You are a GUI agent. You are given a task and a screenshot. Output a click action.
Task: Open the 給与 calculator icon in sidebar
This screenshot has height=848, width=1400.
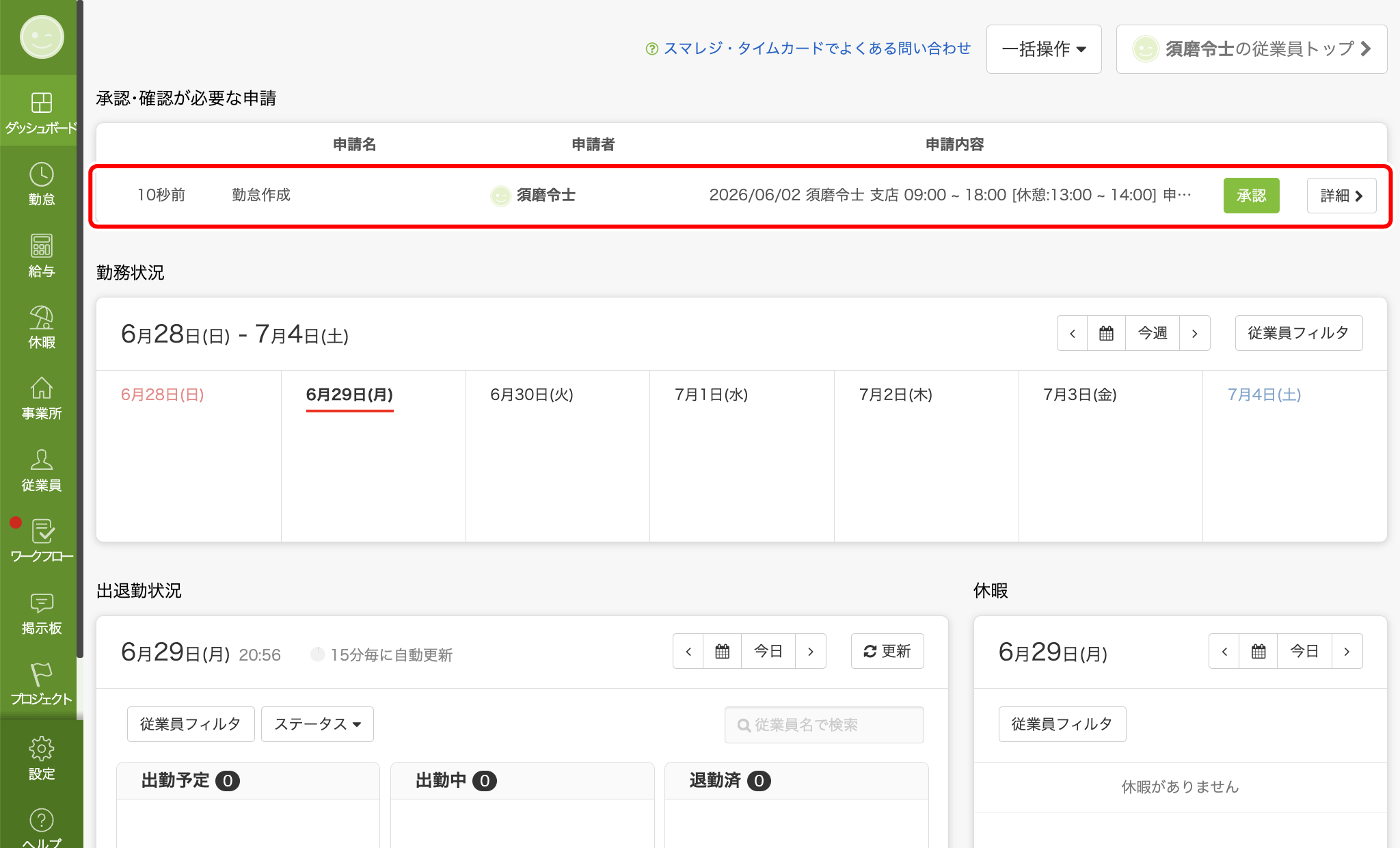[41, 255]
